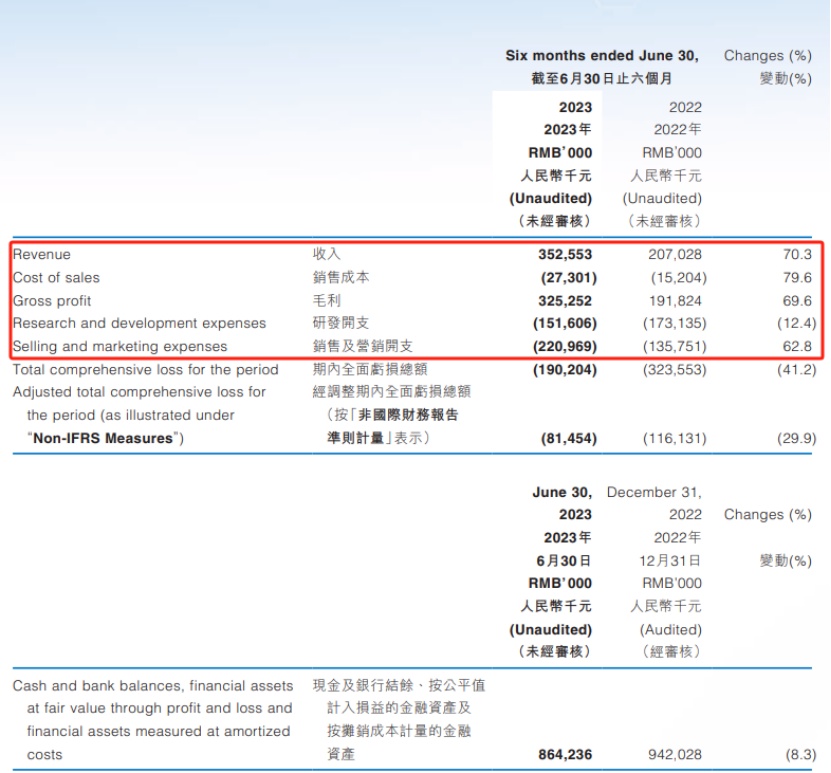Image resolution: width=831 pixels, height=773 pixels.
Task: Select the December 31, column header
Action: pos(654,492)
